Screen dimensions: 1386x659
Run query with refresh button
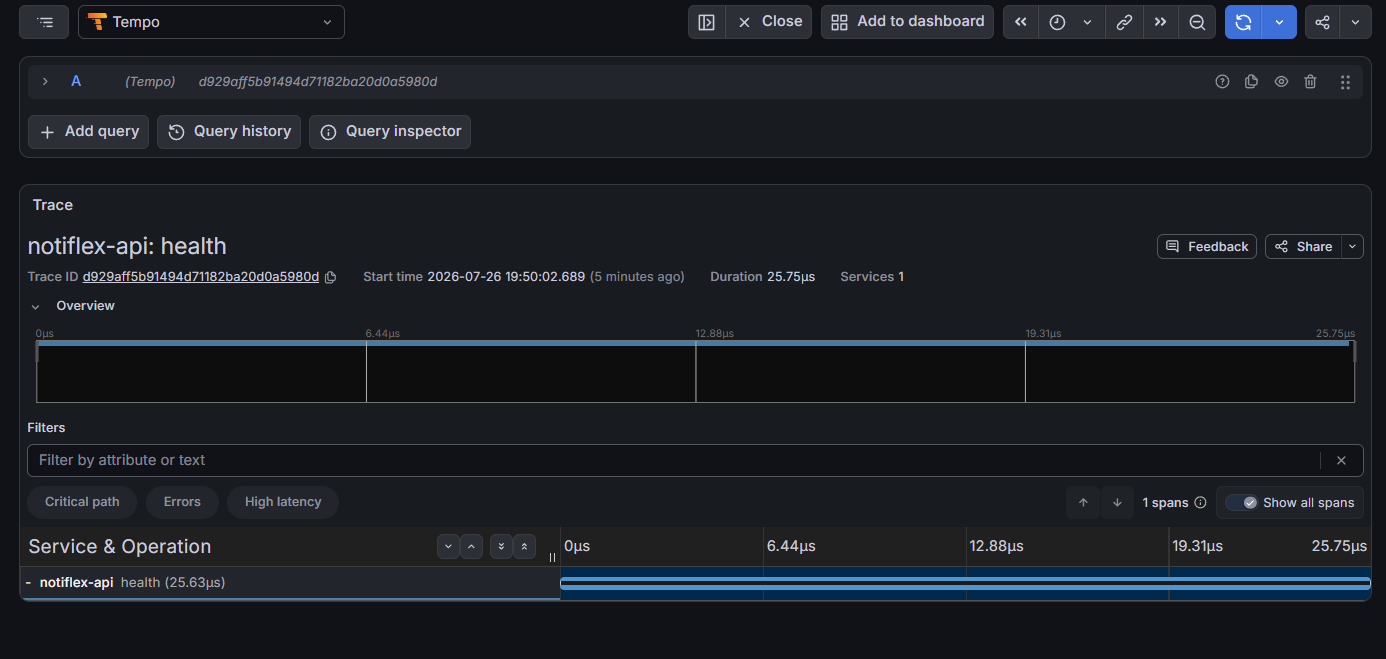click(x=1243, y=22)
